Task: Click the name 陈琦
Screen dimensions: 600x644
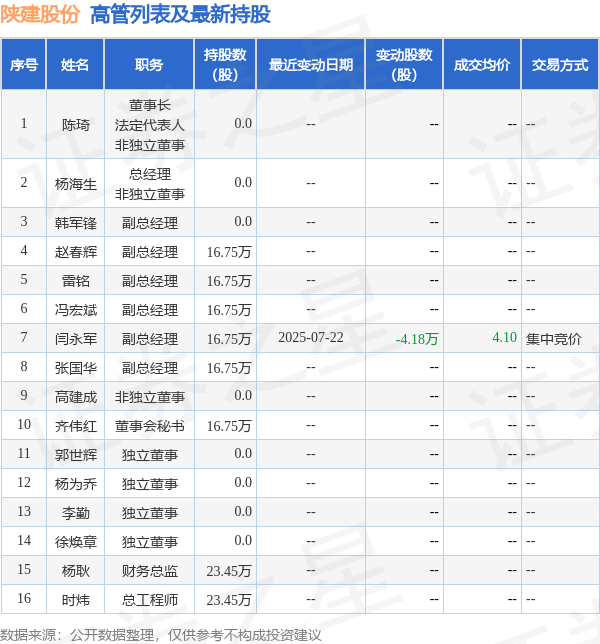Action: click(x=76, y=124)
